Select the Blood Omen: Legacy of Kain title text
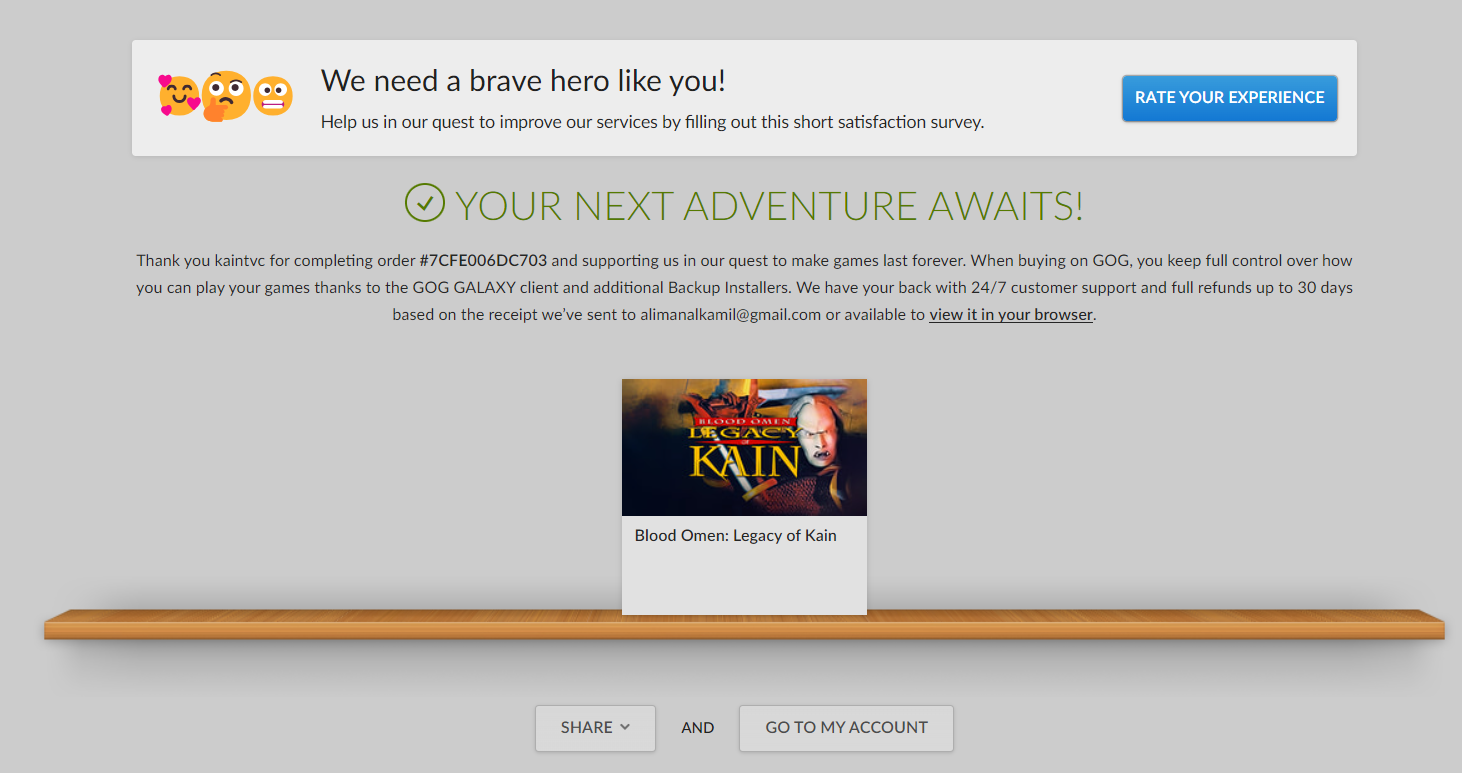This screenshot has height=773, width=1462. point(736,535)
